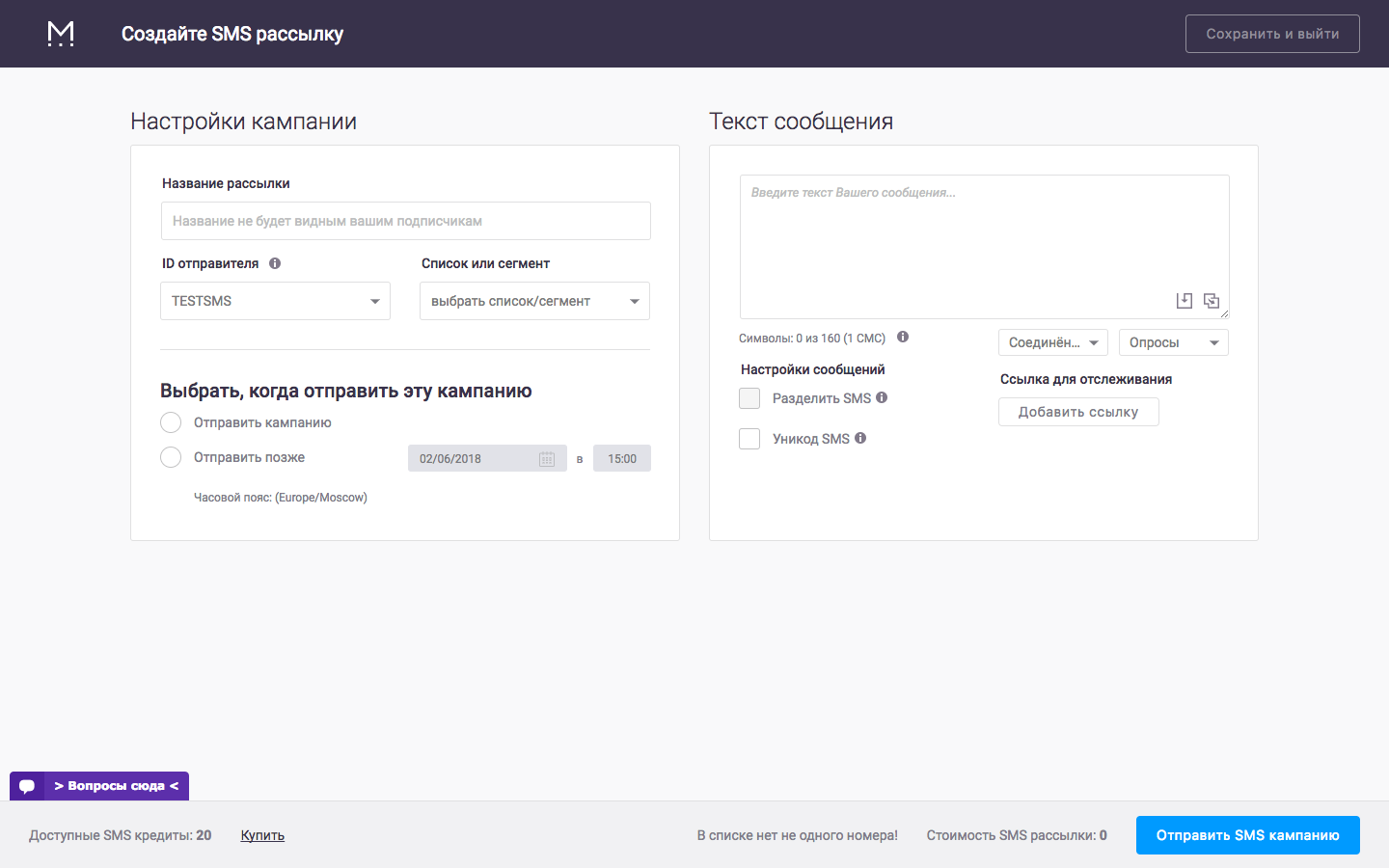Open info tooltip next to ID отправителя
Viewport: 1389px width, 868px height.
276,261
